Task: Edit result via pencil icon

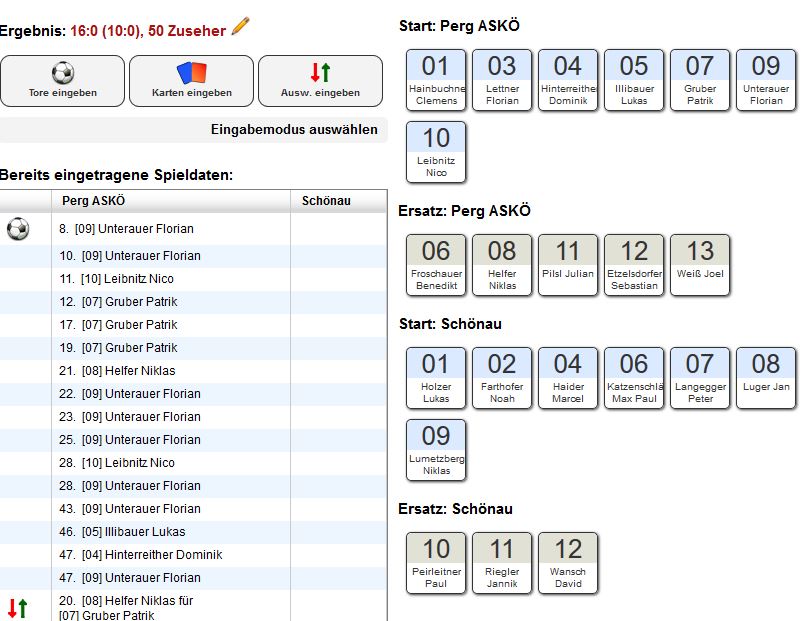Action: point(240,26)
